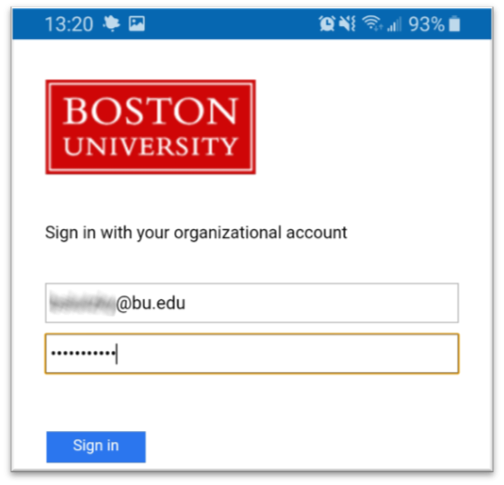Tap the leaf-shaped notification icon
Screen dimensions: 504x485
tap(111, 24)
